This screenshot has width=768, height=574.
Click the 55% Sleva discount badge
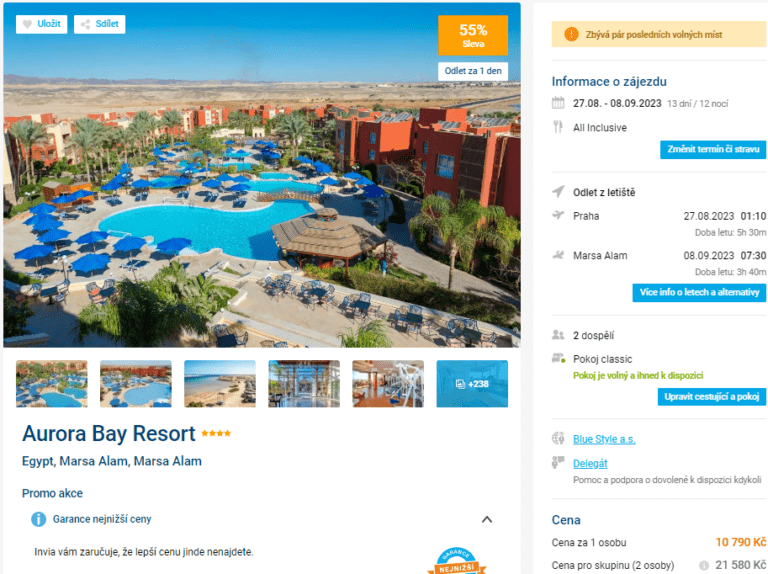[473, 35]
